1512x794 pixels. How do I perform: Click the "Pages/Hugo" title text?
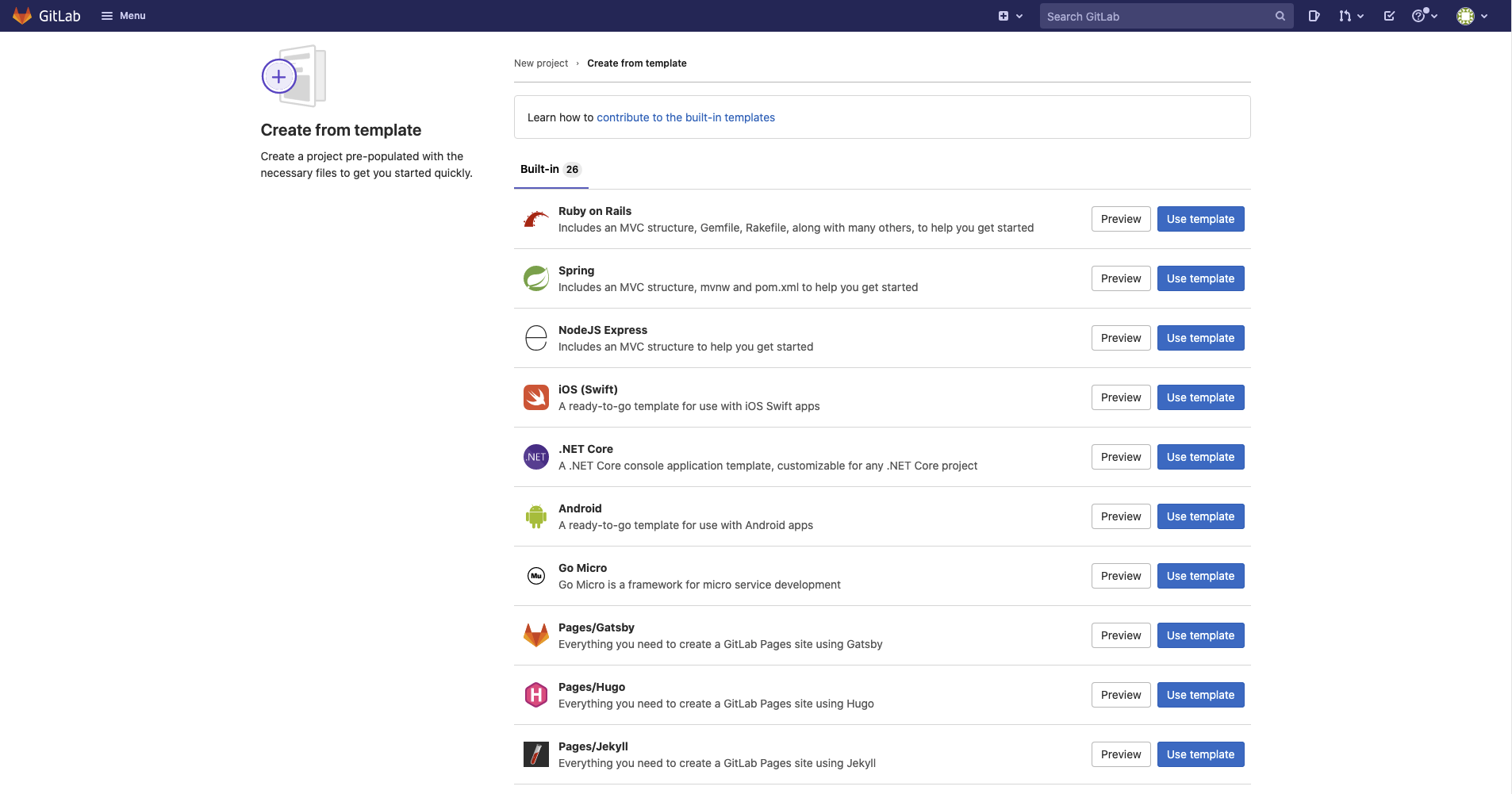click(592, 687)
